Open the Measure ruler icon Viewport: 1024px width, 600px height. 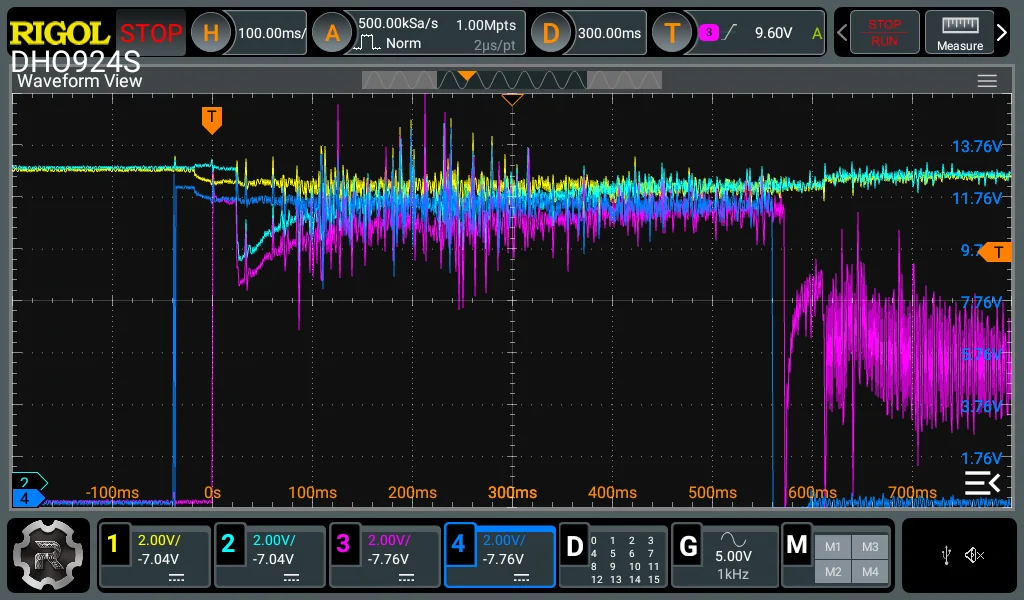959,33
